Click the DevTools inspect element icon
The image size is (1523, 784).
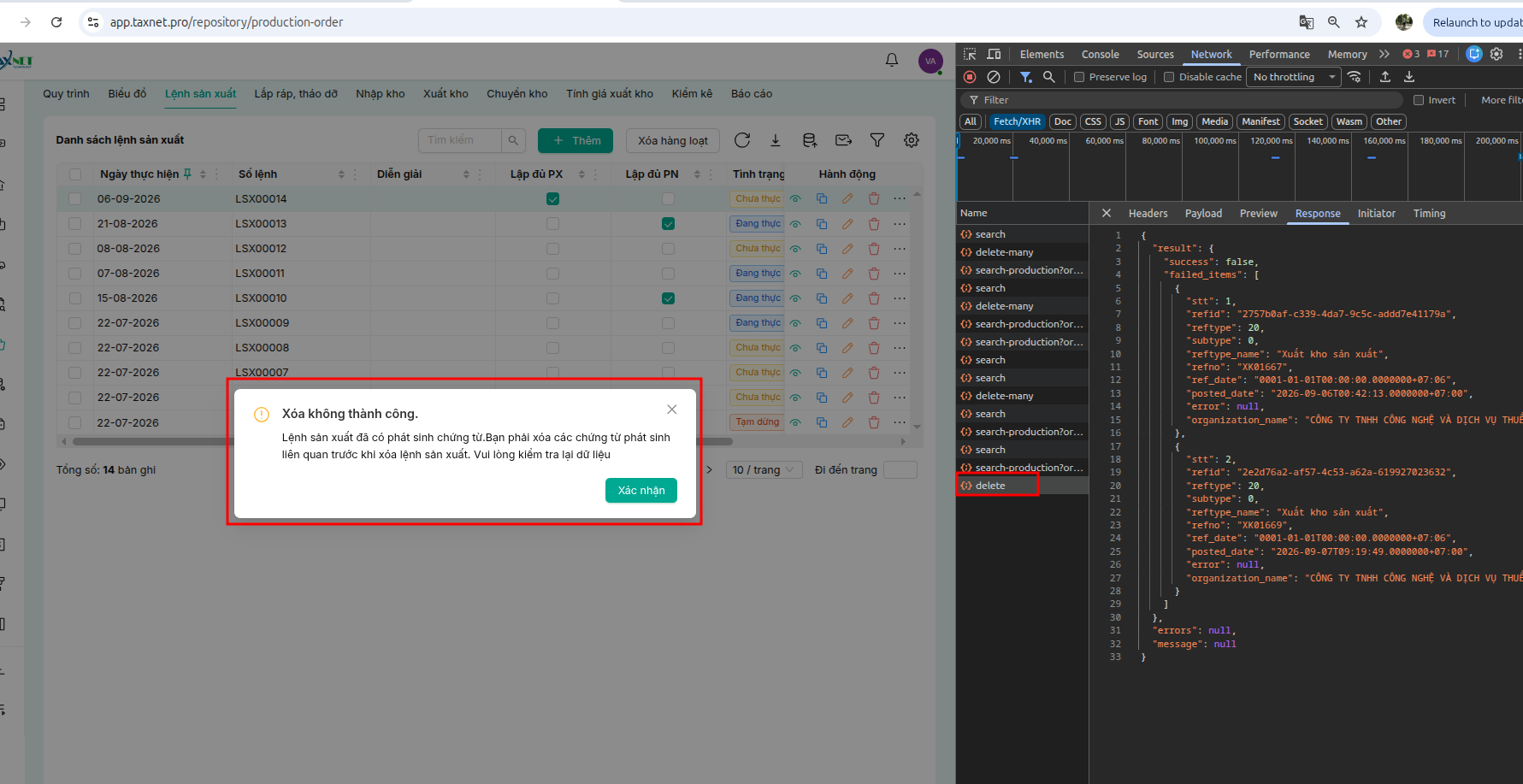click(970, 54)
